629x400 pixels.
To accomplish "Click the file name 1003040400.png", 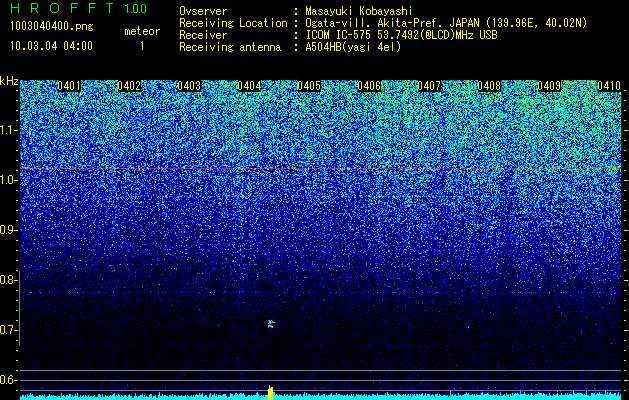I will 52,26.
